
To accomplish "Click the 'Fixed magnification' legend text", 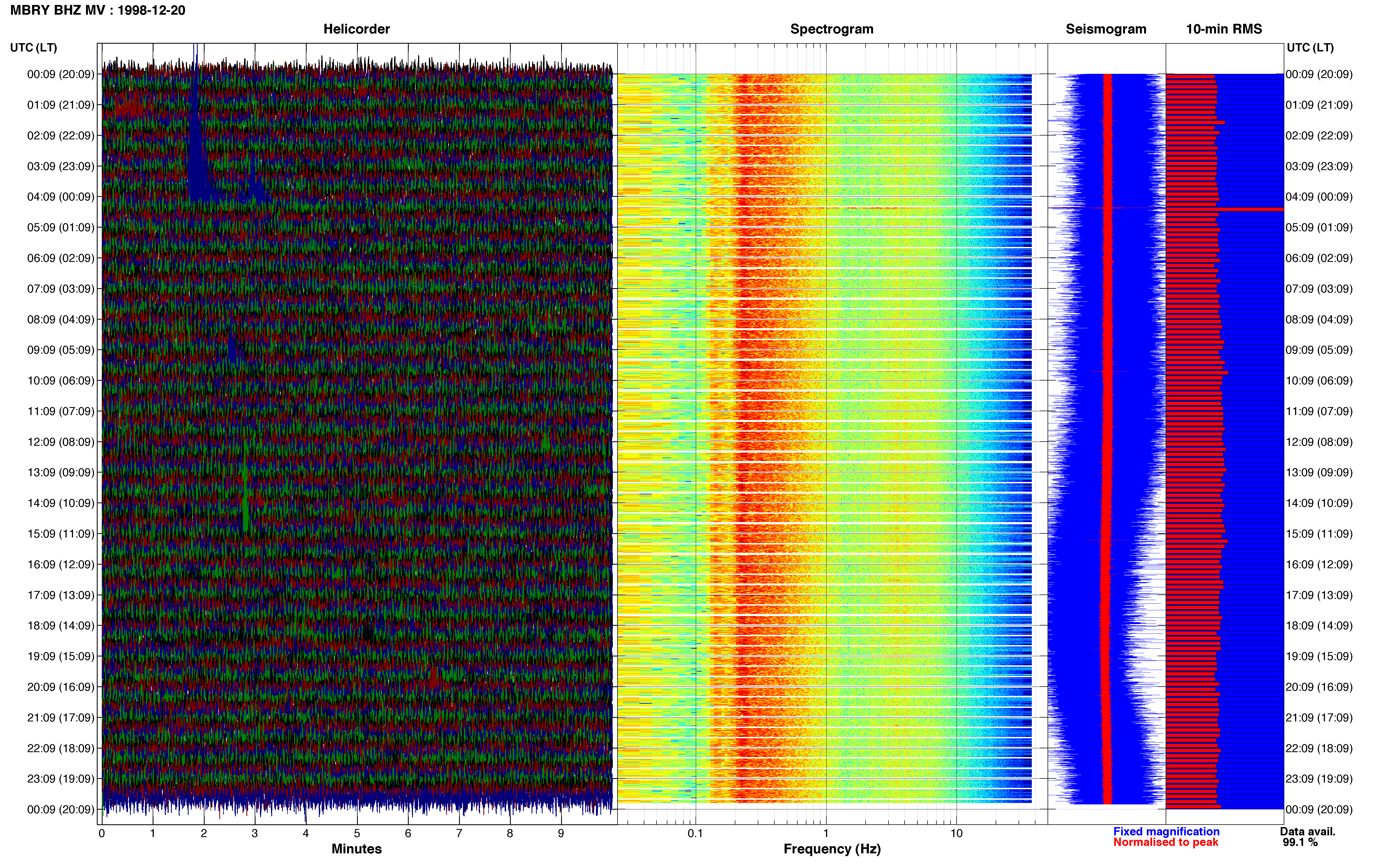I will [x=1166, y=831].
